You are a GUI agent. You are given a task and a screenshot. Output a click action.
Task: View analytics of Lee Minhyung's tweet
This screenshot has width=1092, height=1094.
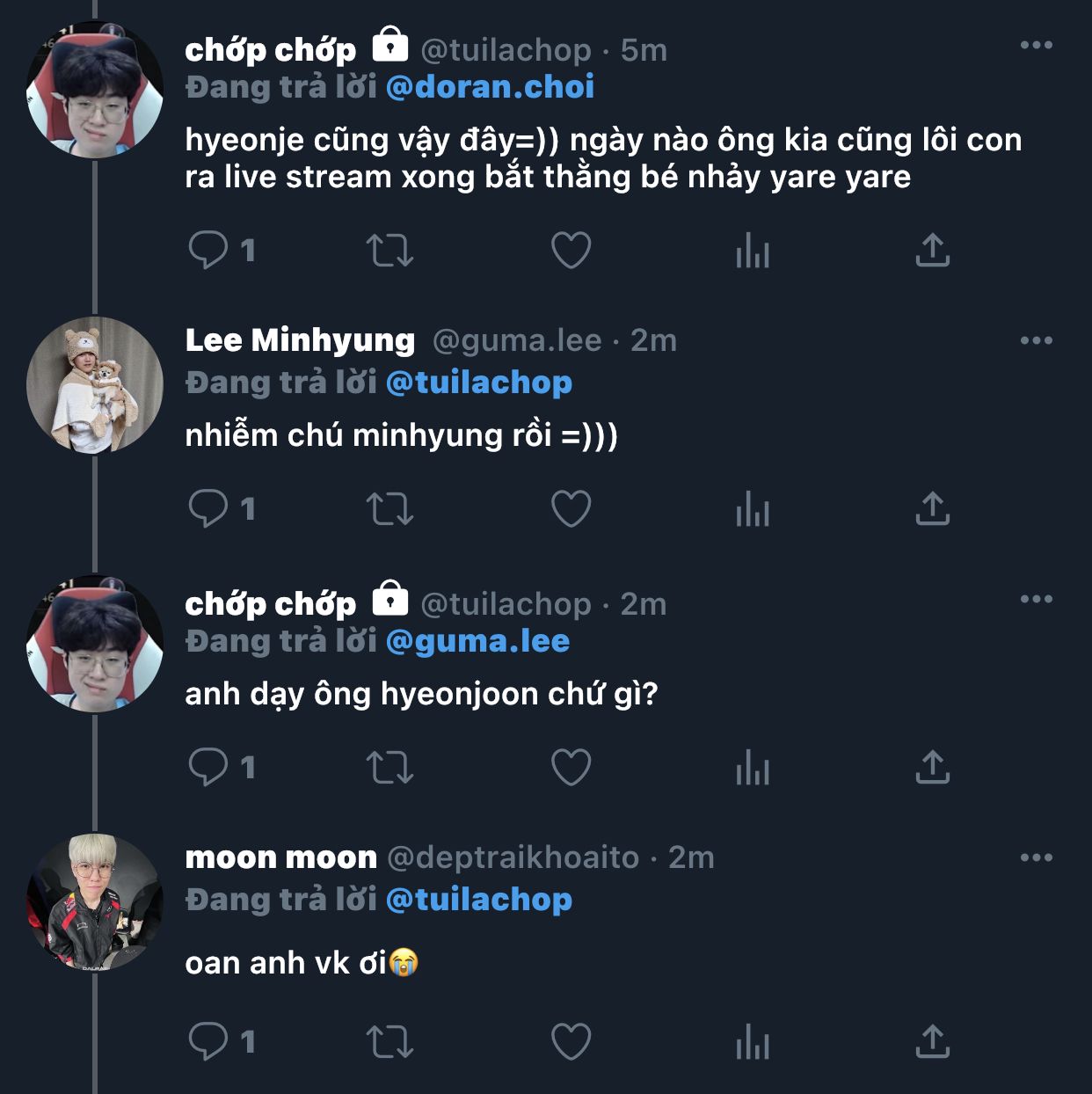coord(753,509)
